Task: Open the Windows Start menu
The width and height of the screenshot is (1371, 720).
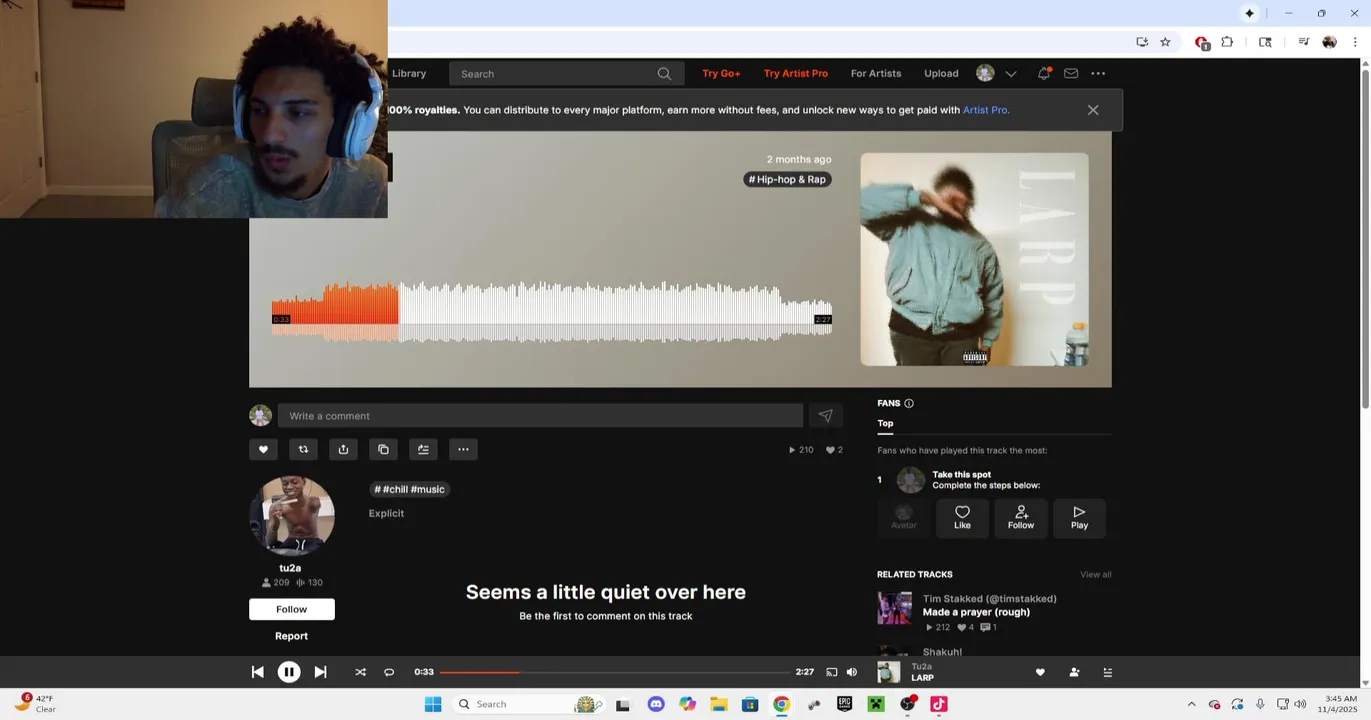Action: pyautogui.click(x=433, y=704)
